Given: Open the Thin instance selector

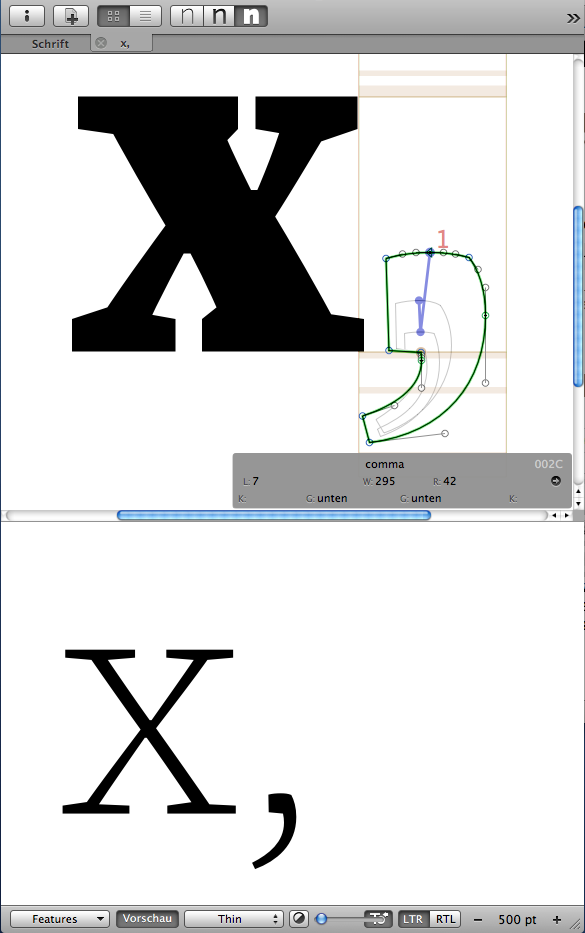Looking at the screenshot, I should 233,919.
